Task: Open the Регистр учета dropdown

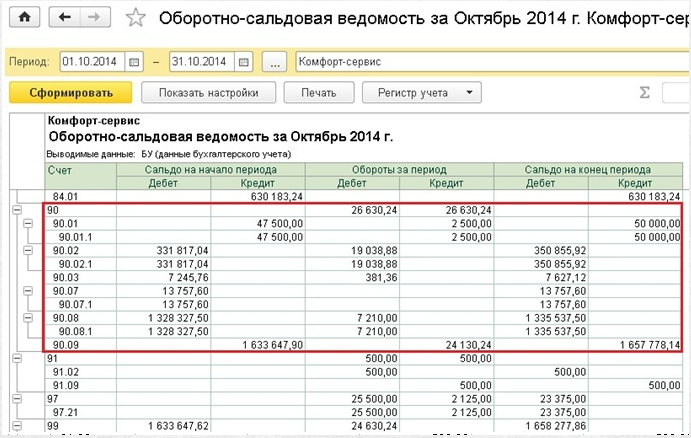Action: [x=421, y=93]
